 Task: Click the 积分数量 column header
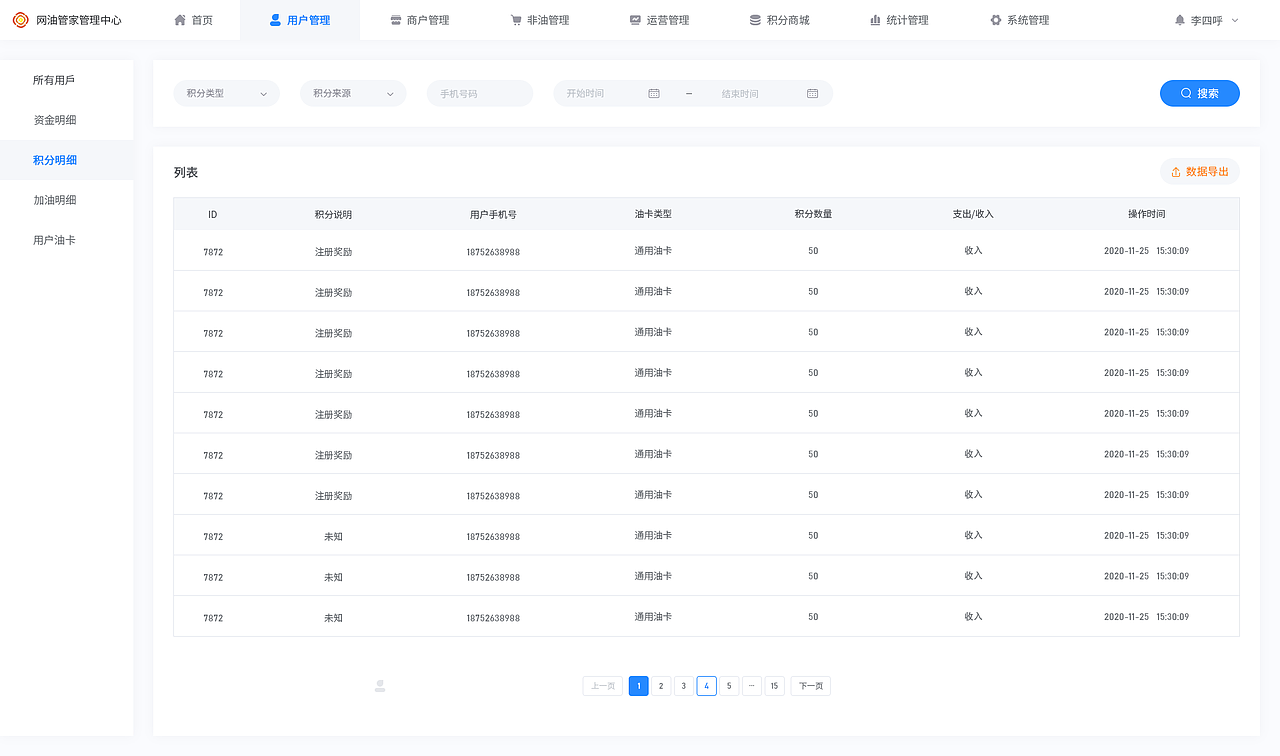[813, 214]
